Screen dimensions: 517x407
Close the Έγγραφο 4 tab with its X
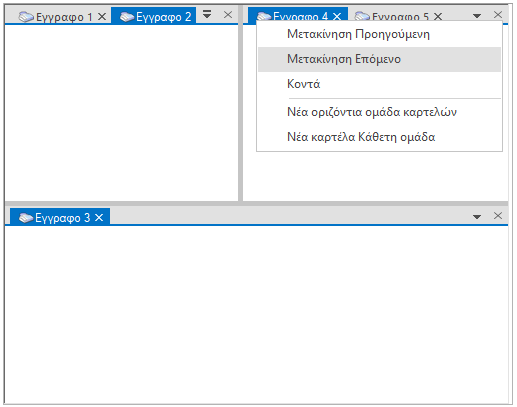coord(337,16)
